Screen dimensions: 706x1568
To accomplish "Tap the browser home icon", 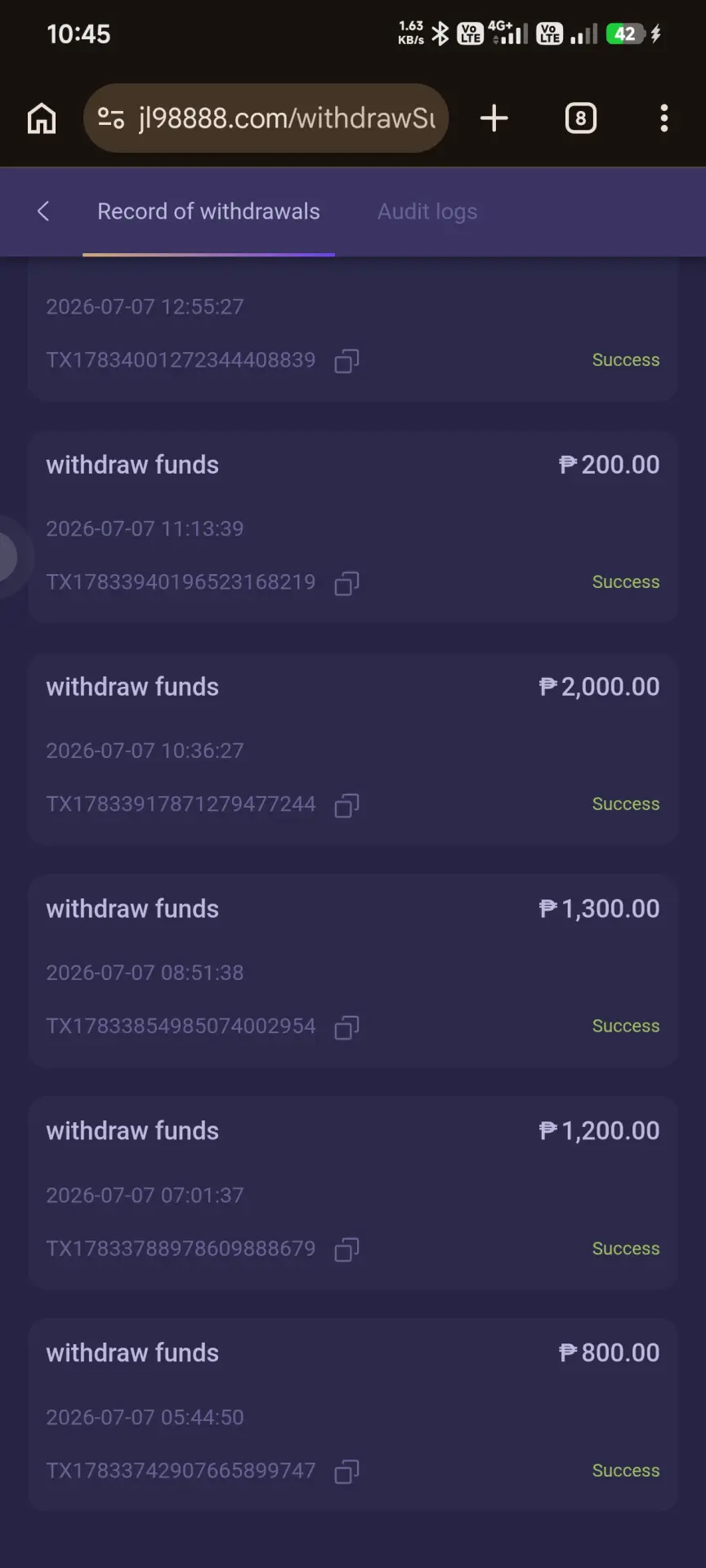I will click(42, 118).
